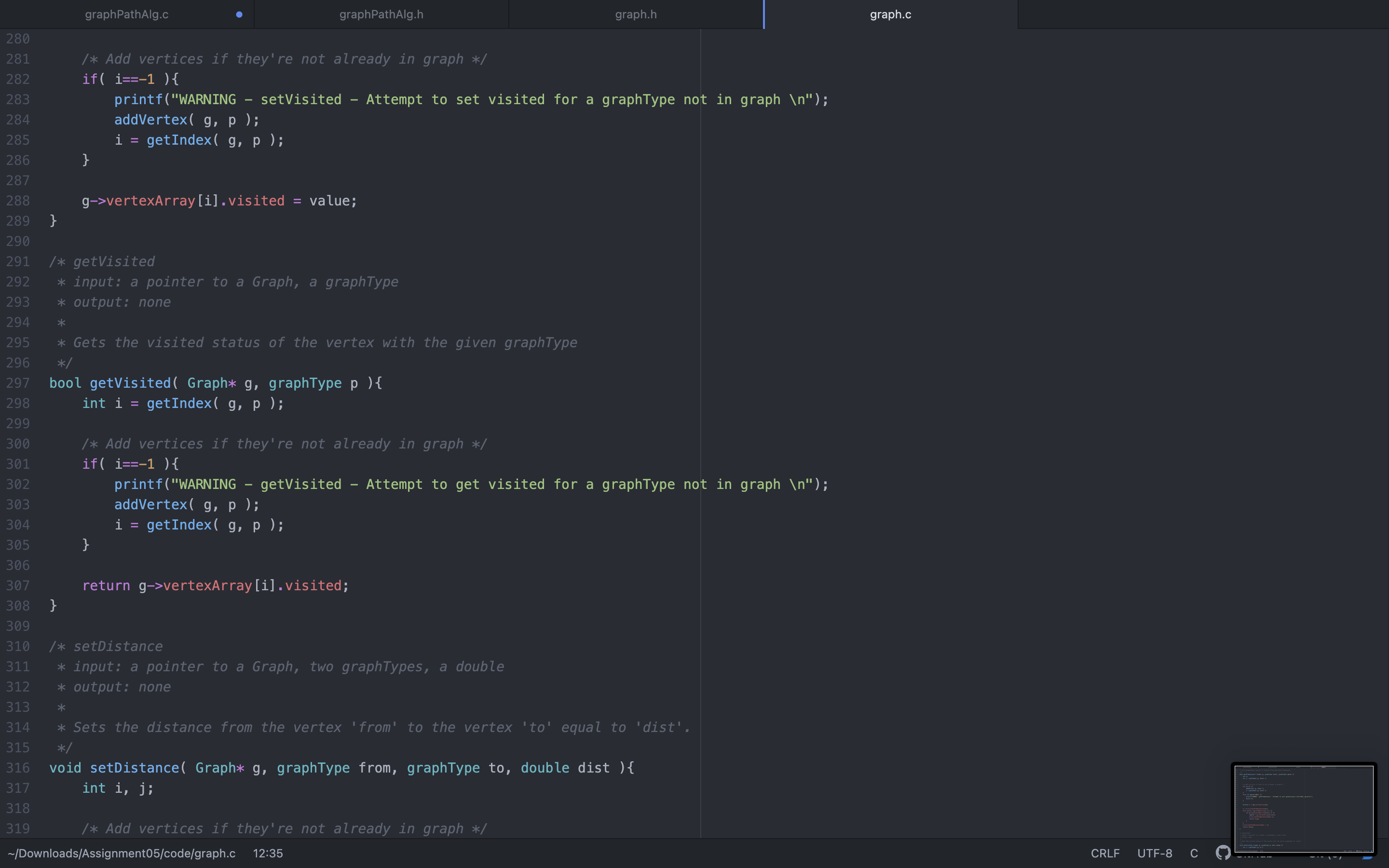Image resolution: width=1389 pixels, height=868 pixels.
Task: Click line number 297 in the gutter
Action: [x=18, y=383]
